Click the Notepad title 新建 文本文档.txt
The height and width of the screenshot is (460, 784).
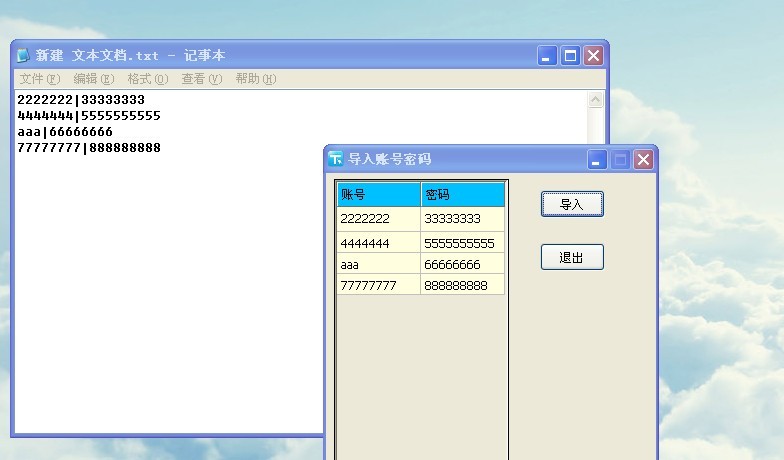tap(97, 56)
